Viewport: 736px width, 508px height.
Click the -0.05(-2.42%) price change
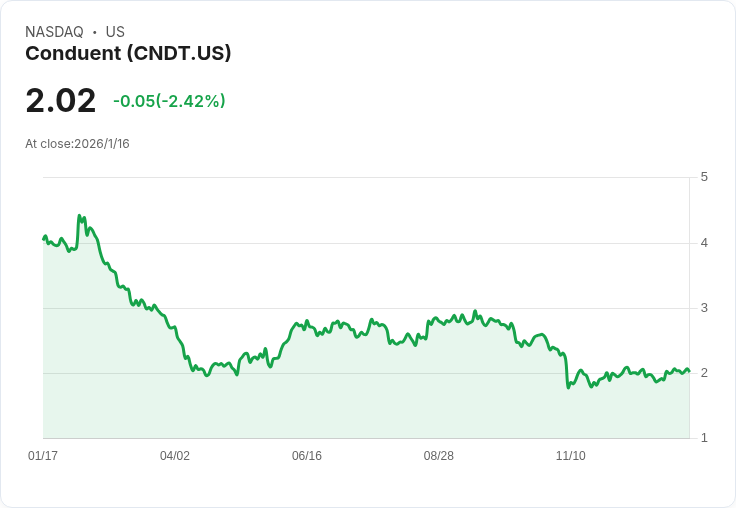(169, 101)
